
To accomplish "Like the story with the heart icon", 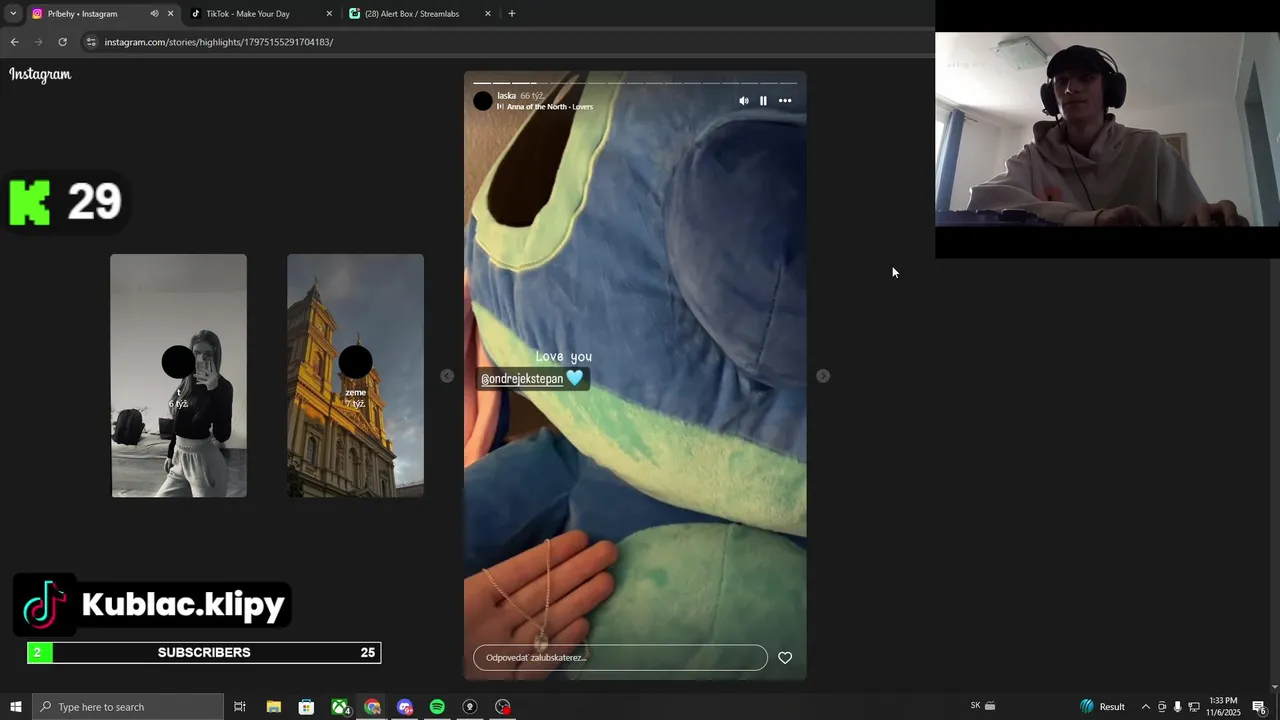I will tap(785, 658).
